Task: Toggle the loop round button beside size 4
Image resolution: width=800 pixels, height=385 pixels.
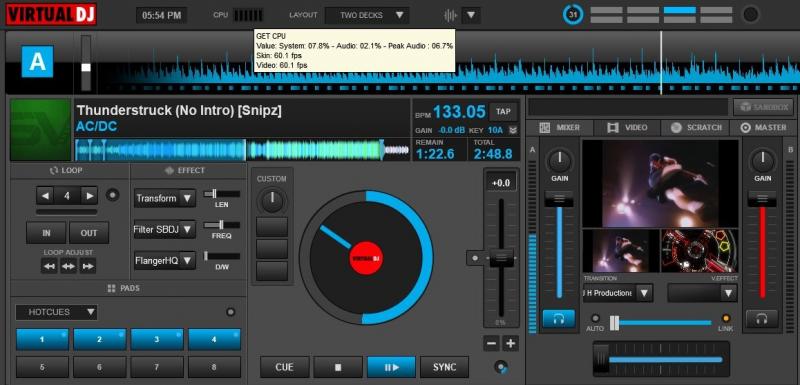Action: point(113,195)
